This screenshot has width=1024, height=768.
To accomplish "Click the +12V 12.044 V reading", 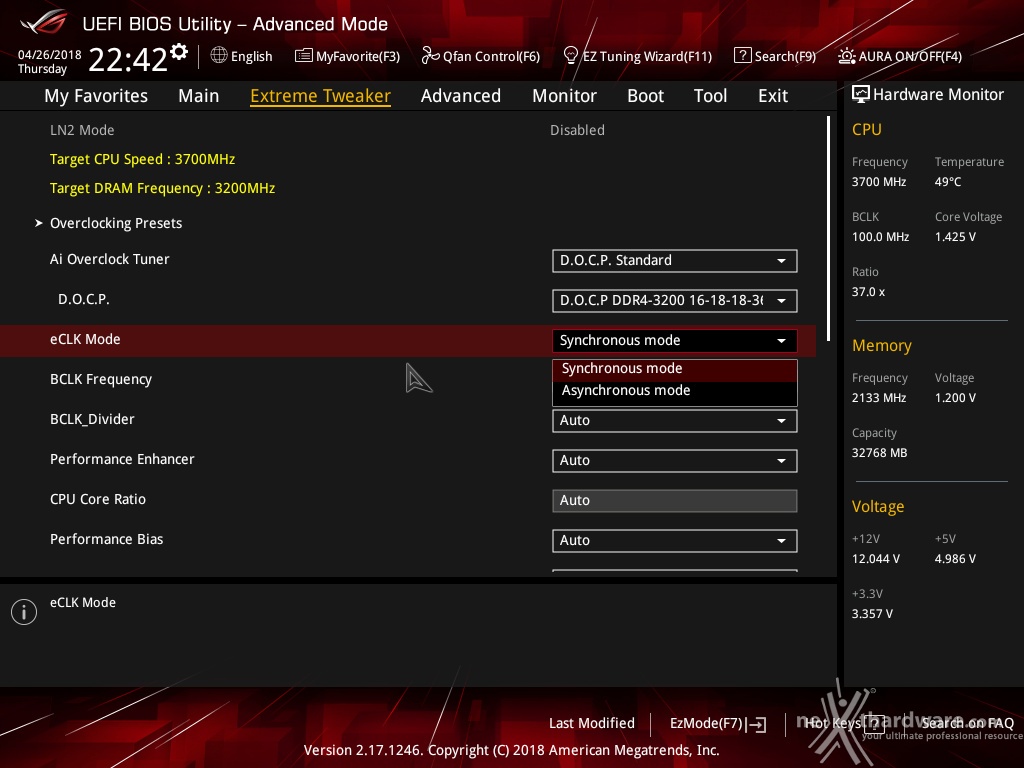I will pyautogui.click(x=876, y=559).
